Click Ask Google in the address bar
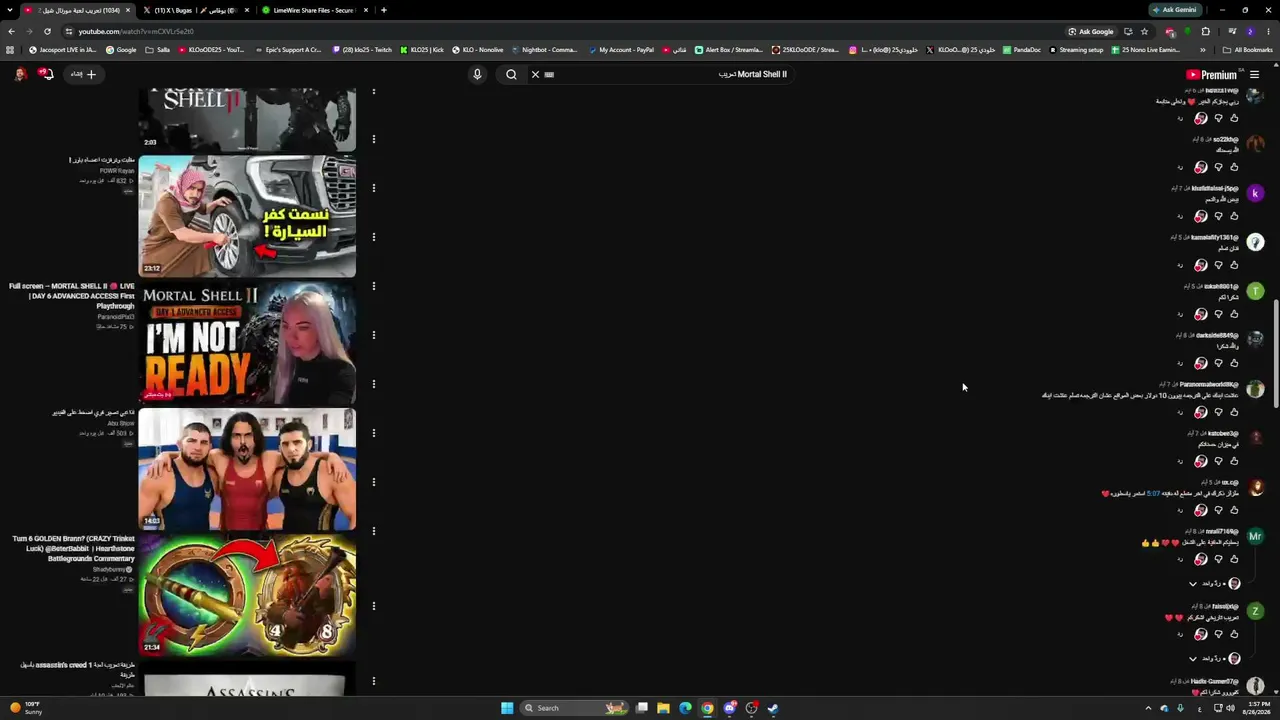 [x=1091, y=31]
